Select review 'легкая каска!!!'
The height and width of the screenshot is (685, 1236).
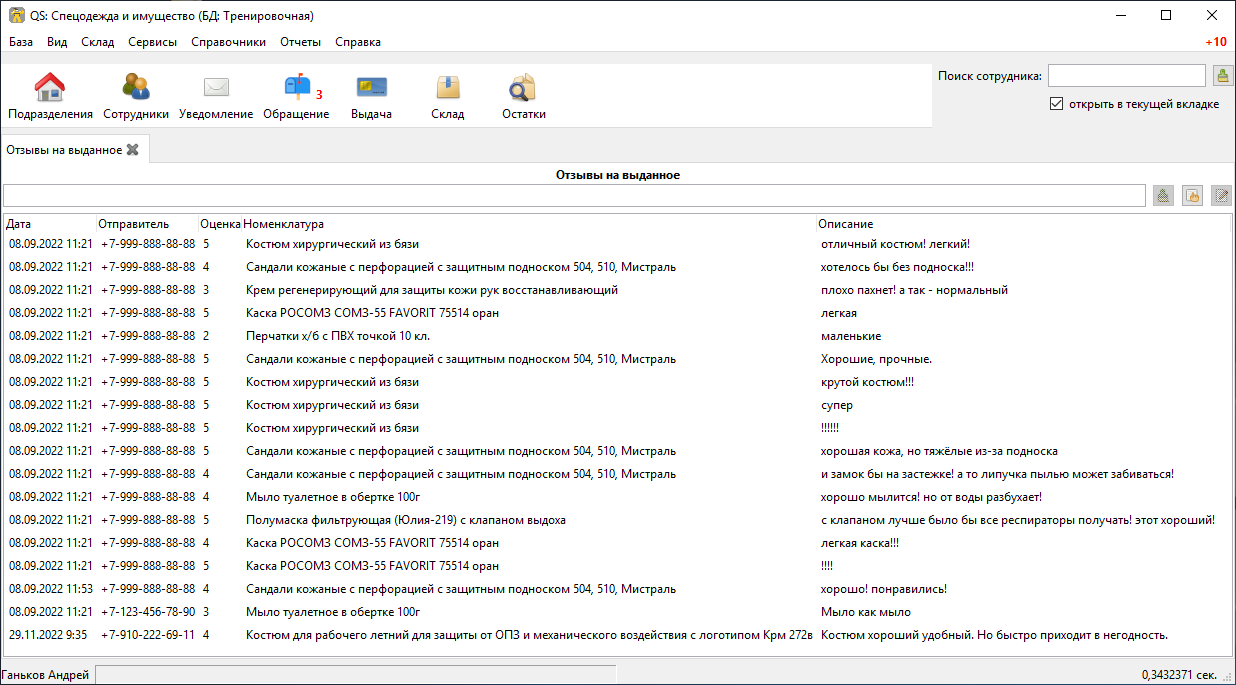coord(860,543)
